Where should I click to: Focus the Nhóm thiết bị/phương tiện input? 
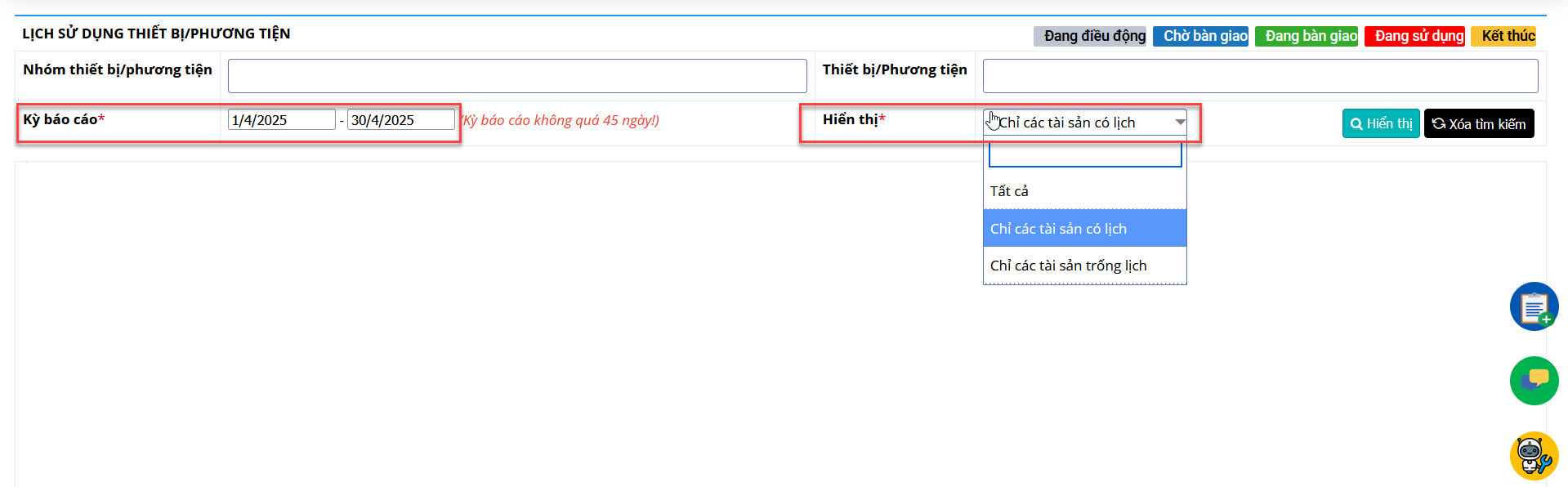pyautogui.click(x=517, y=76)
